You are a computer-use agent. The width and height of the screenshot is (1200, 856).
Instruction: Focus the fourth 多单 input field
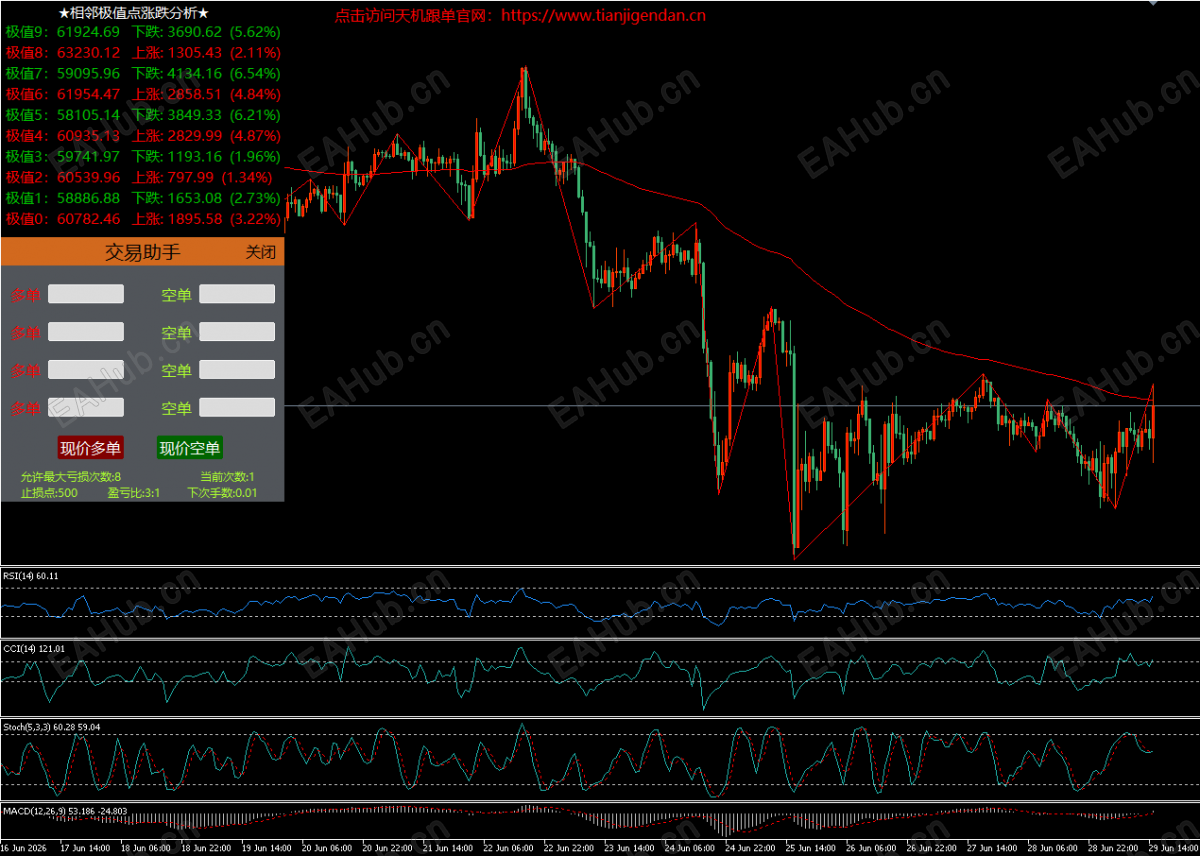tap(86, 407)
